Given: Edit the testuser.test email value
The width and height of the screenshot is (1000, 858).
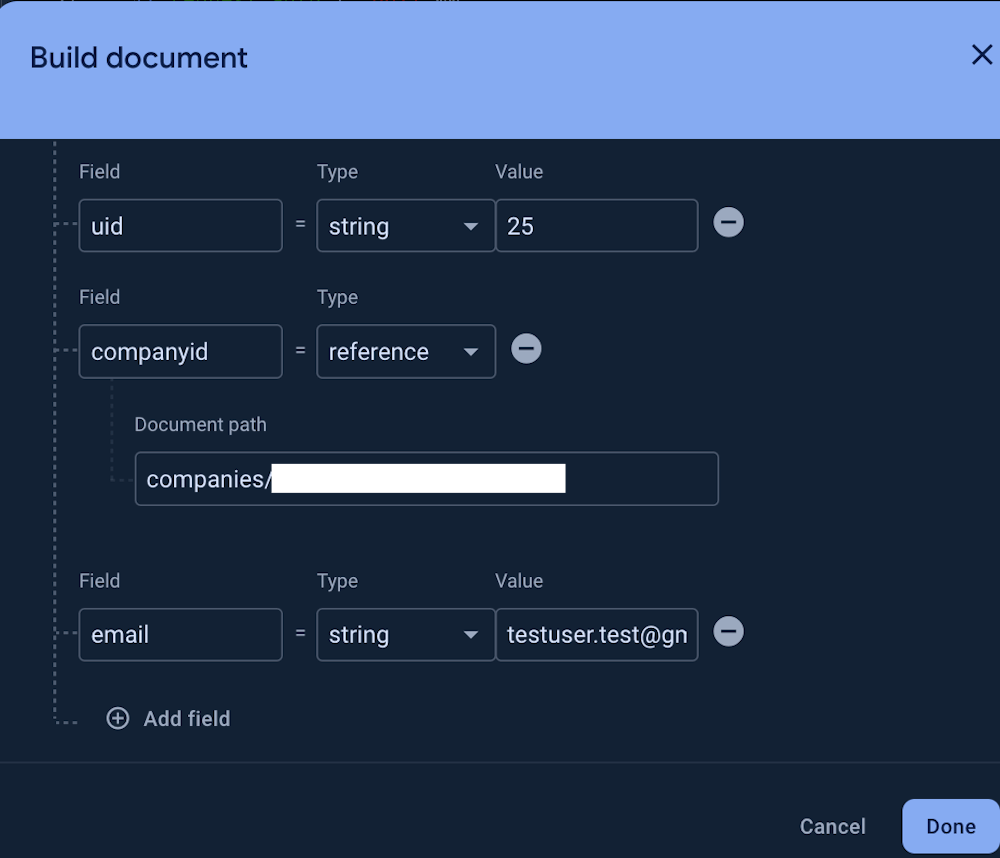Looking at the screenshot, I should click(x=596, y=635).
